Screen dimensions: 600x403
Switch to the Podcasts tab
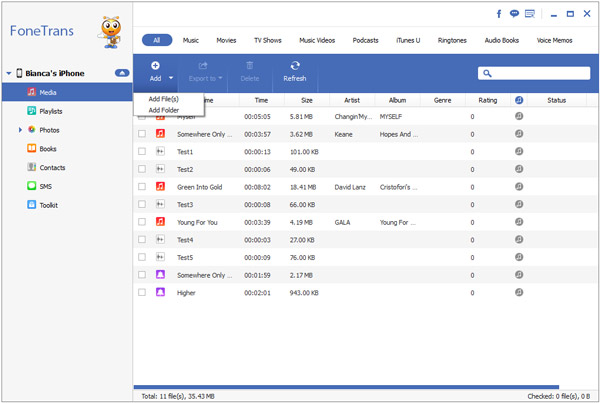(365, 40)
